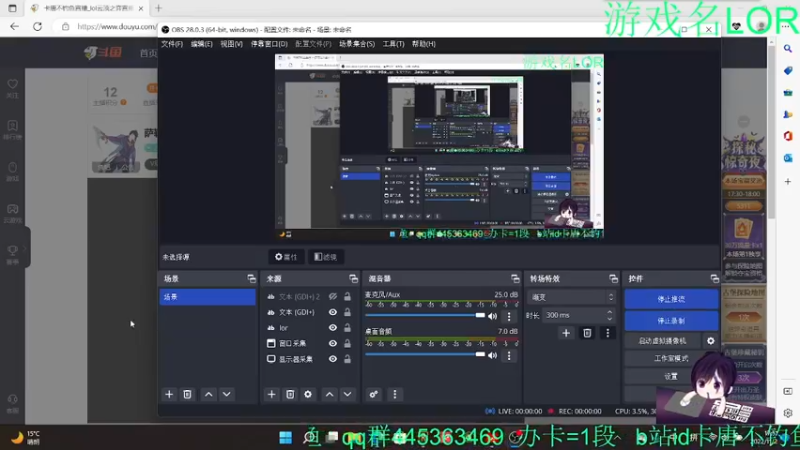The image size is (800, 450).
Task: Open the 桌面音频 three-dot options
Action: click(509, 355)
